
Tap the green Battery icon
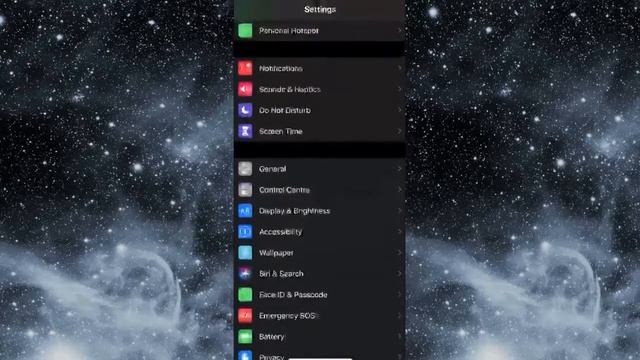(245, 337)
